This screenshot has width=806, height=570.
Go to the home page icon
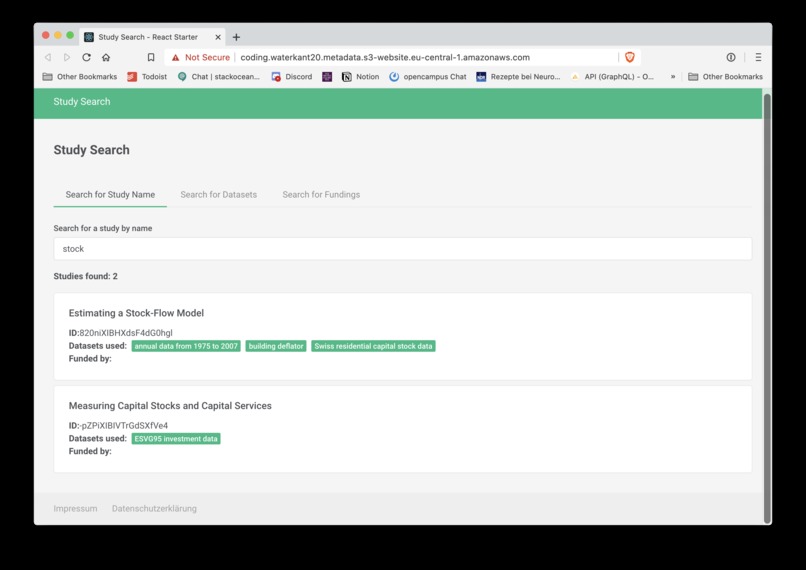click(x=106, y=57)
